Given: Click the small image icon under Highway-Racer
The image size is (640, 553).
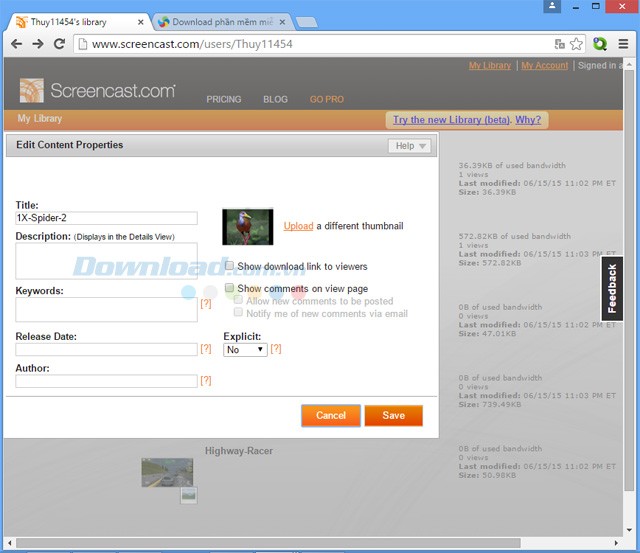Looking at the screenshot, I should [189, 495].
